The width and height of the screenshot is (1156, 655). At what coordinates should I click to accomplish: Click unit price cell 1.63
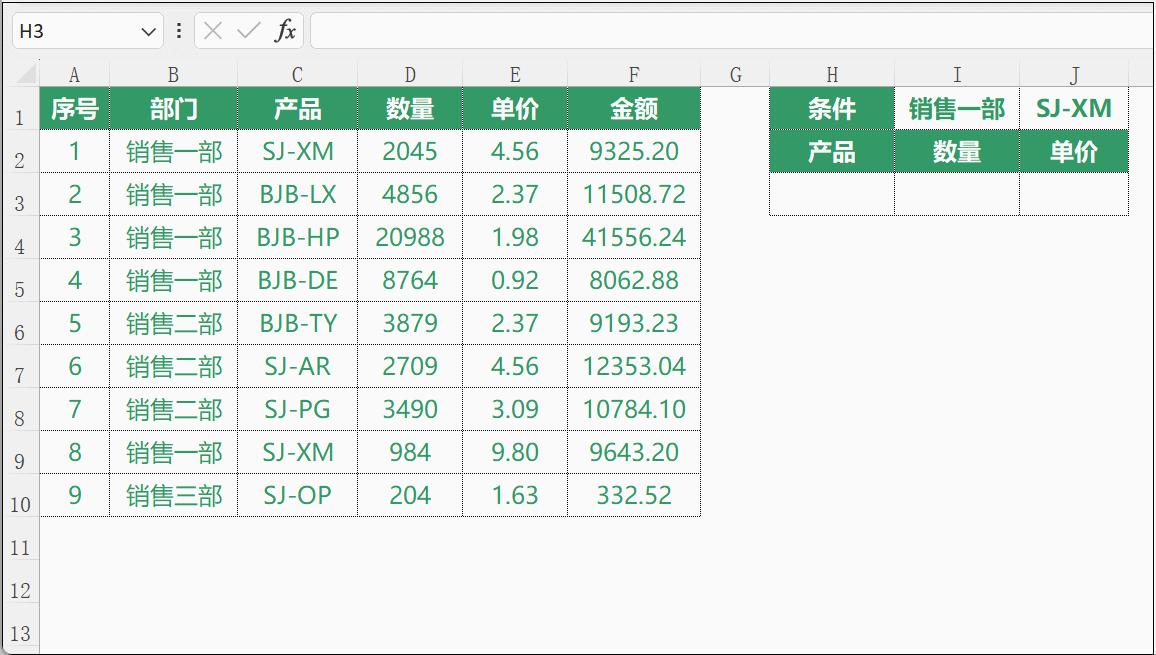tap(515, 495)
